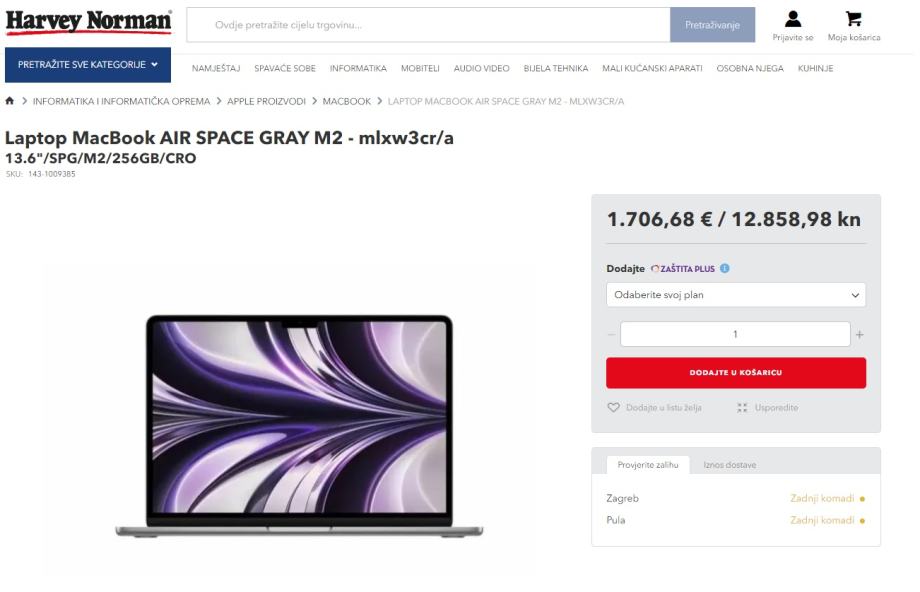The image size is (920, 592).
Task: Click the red Dodajte u košaricu button
Action: point(736,373)
